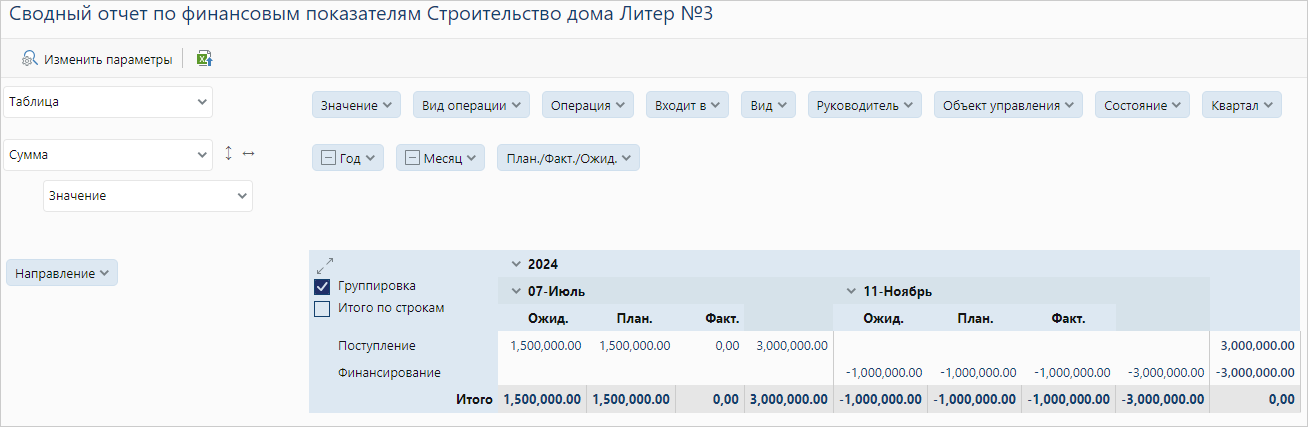Open the Вид операции filter chip
The height and width of the screenshot is (427, 1308).
coord(472,105)
